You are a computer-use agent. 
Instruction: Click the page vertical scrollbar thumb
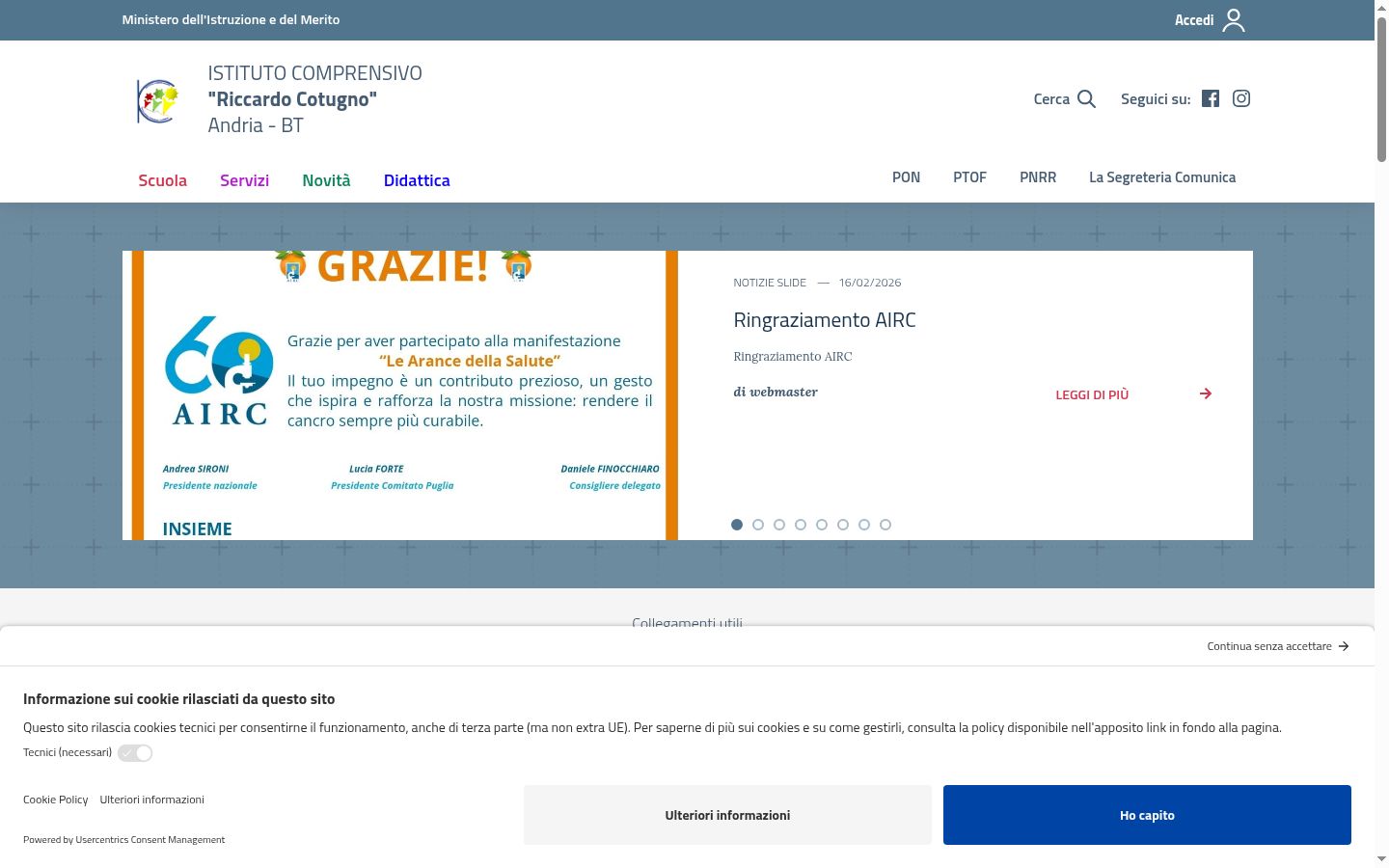(1381, 89)
